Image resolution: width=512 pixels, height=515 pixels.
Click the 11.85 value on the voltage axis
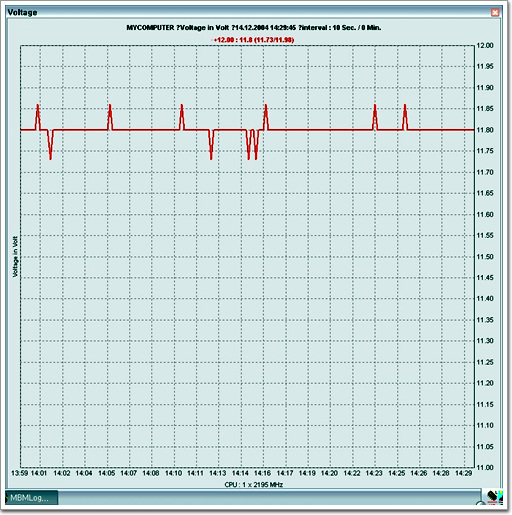(485, 109)
